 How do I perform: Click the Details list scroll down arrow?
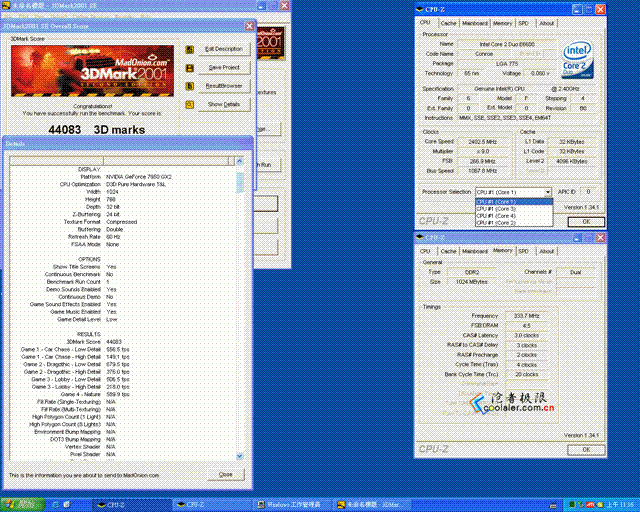pos(240,456)
